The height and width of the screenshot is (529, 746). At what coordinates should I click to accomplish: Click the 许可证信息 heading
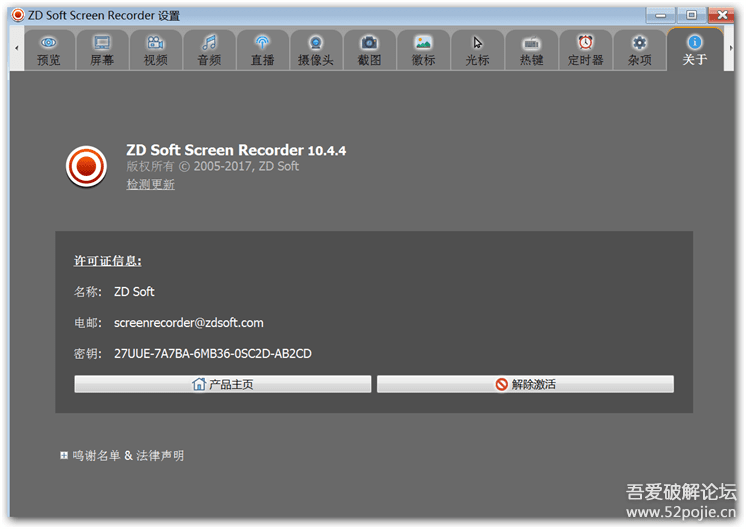click(108, 261)
